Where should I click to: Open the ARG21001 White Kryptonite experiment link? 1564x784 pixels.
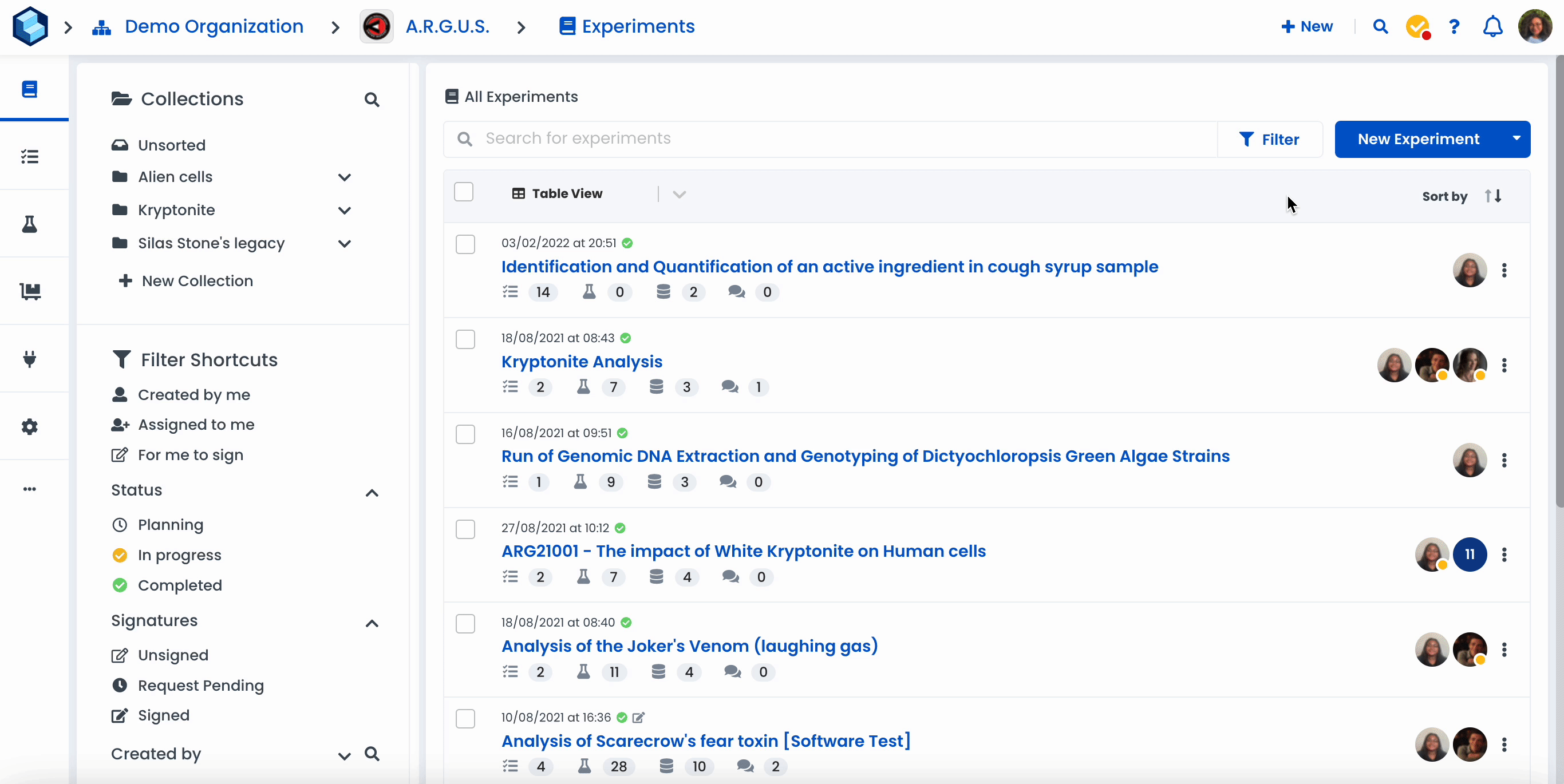click(743, 551)
